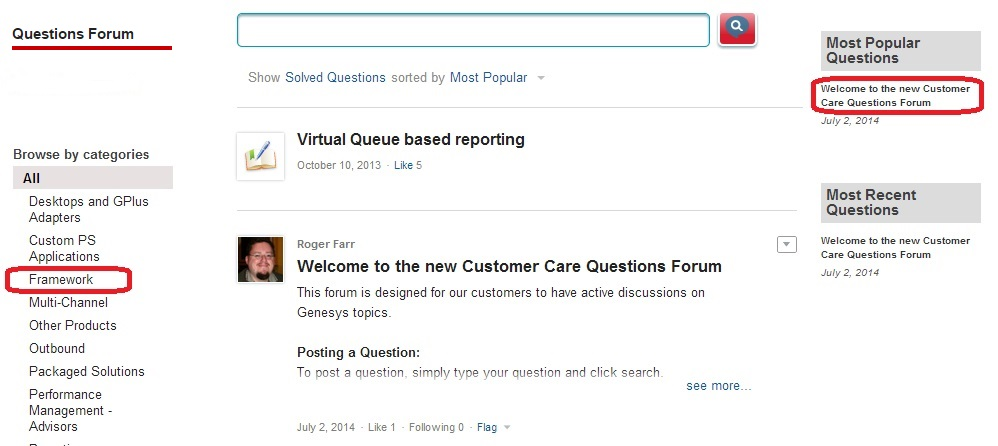
Task: Open the Roger Farr author link
Action: pyautogui.click(x=326, y=244)
